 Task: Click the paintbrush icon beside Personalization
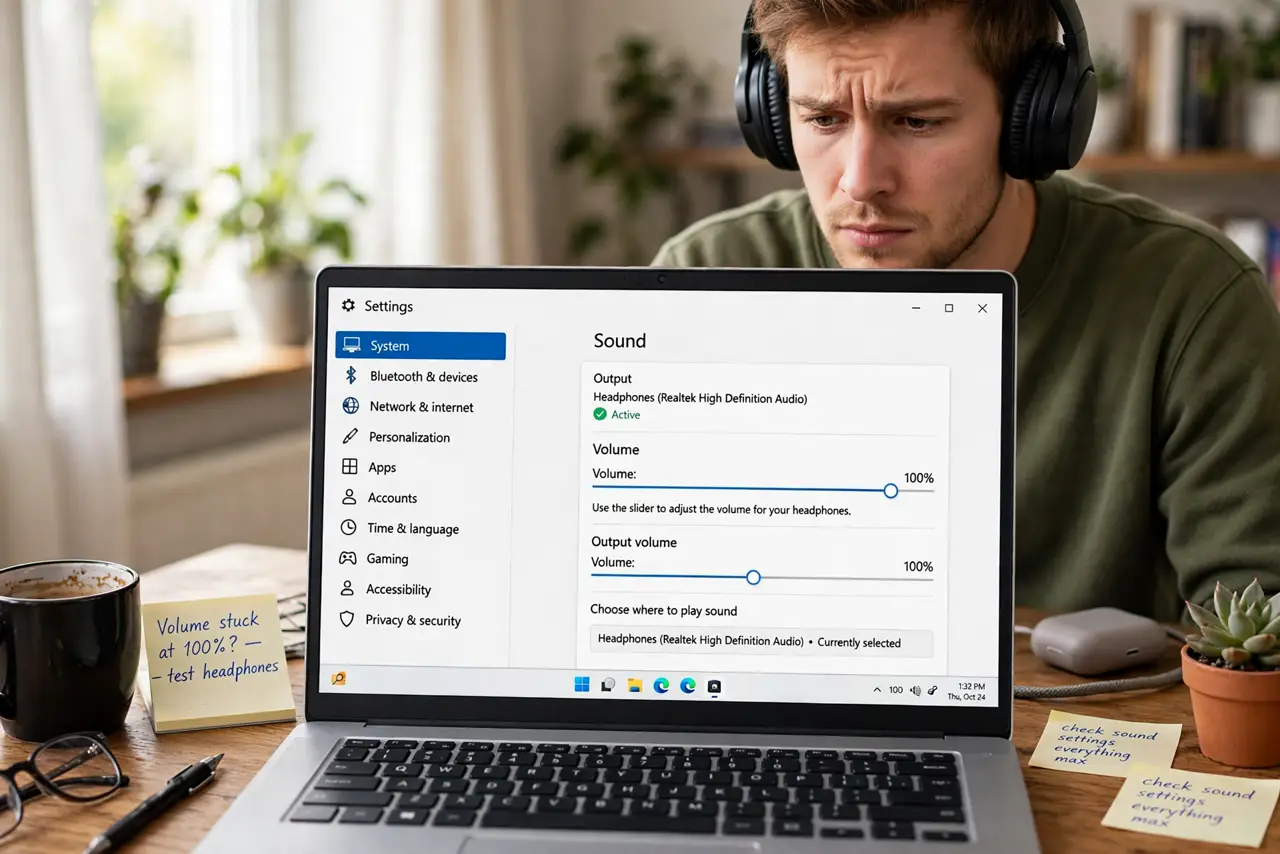[350, 436]
